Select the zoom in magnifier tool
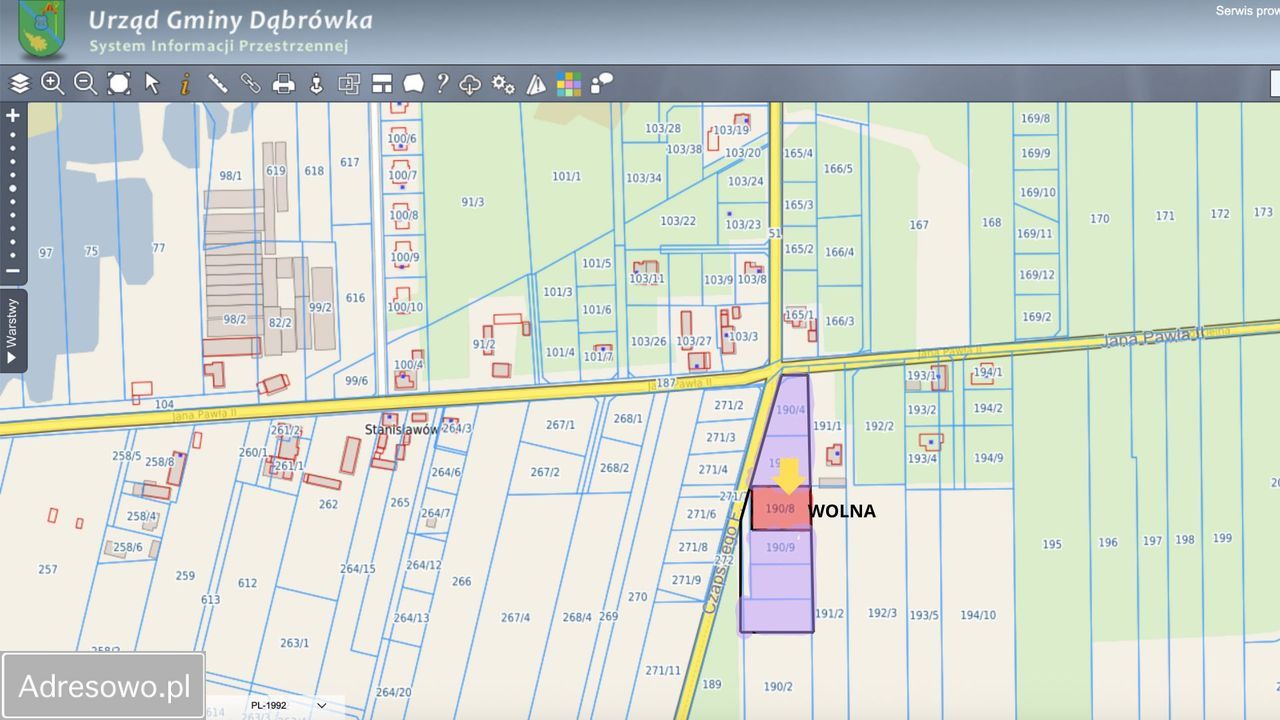This screenshot has width=1280, height=720. point(53,84)
